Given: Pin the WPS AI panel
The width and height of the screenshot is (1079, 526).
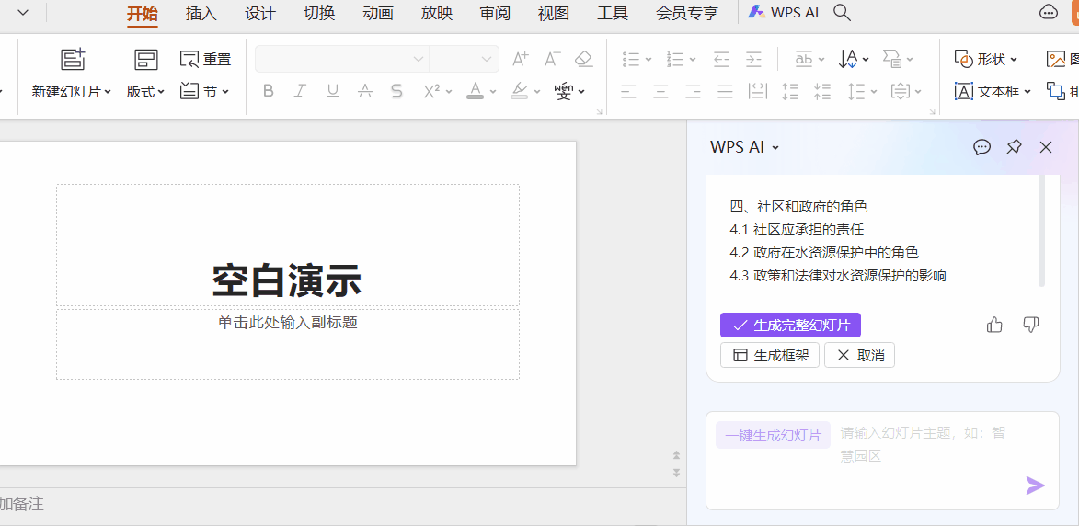Looking at the screenshot, I should (x=1014, y=147).
